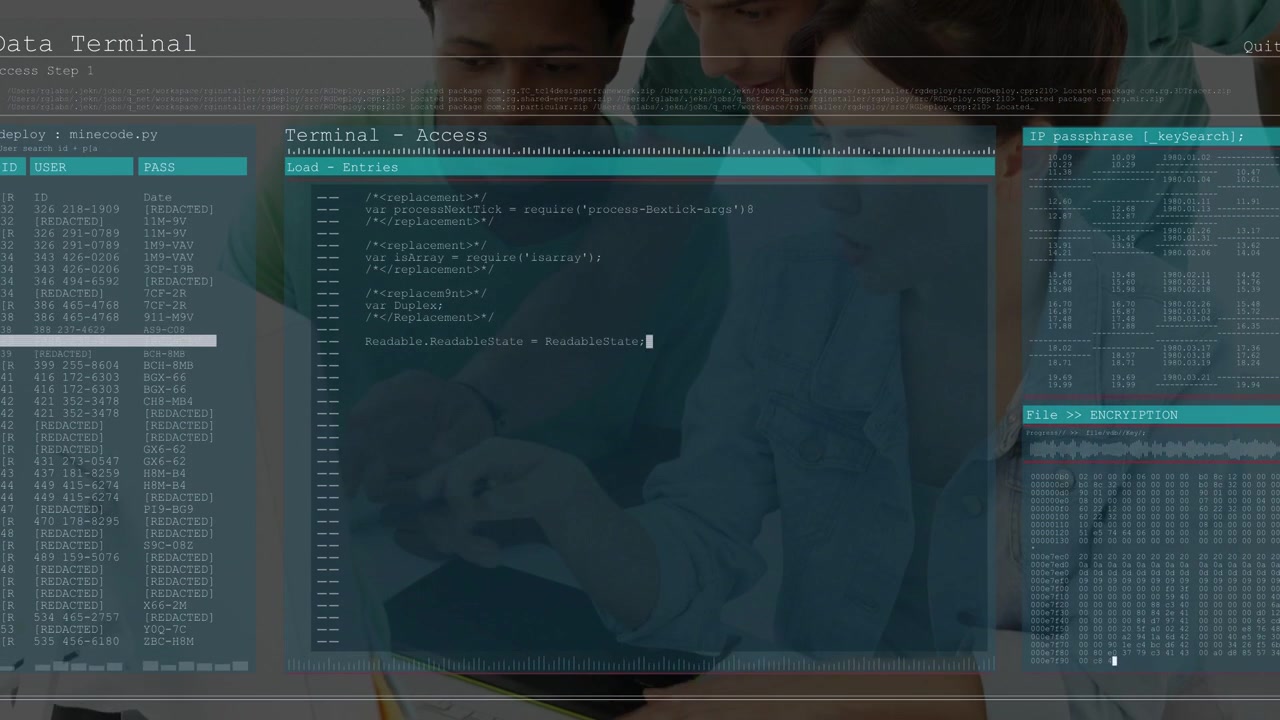The height and width of the screenshot is (720, 1280).
Task: Click the pass value ZBC-H8M
Action: tap(169, 641)
